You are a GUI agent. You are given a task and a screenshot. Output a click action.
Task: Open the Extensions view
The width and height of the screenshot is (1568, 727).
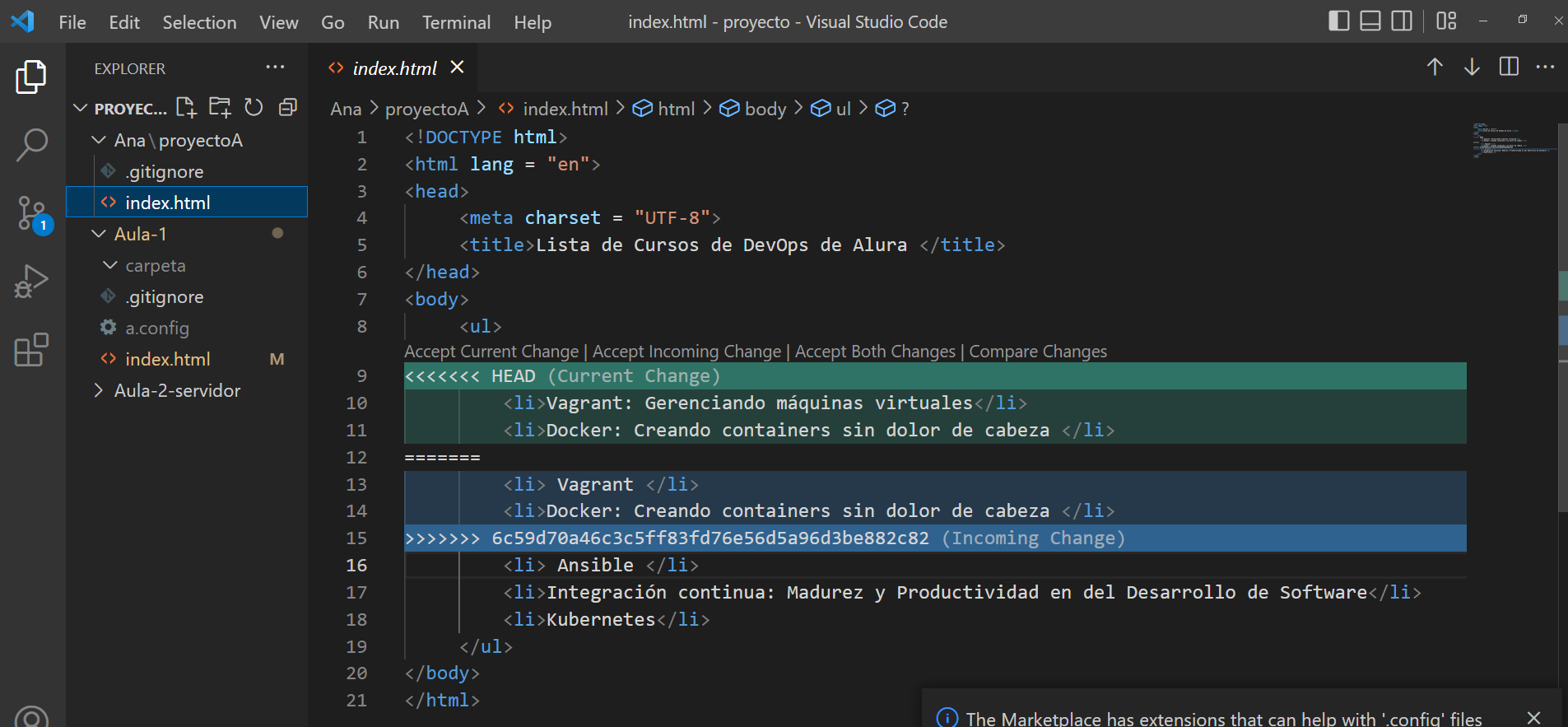(x=31, y=350)
